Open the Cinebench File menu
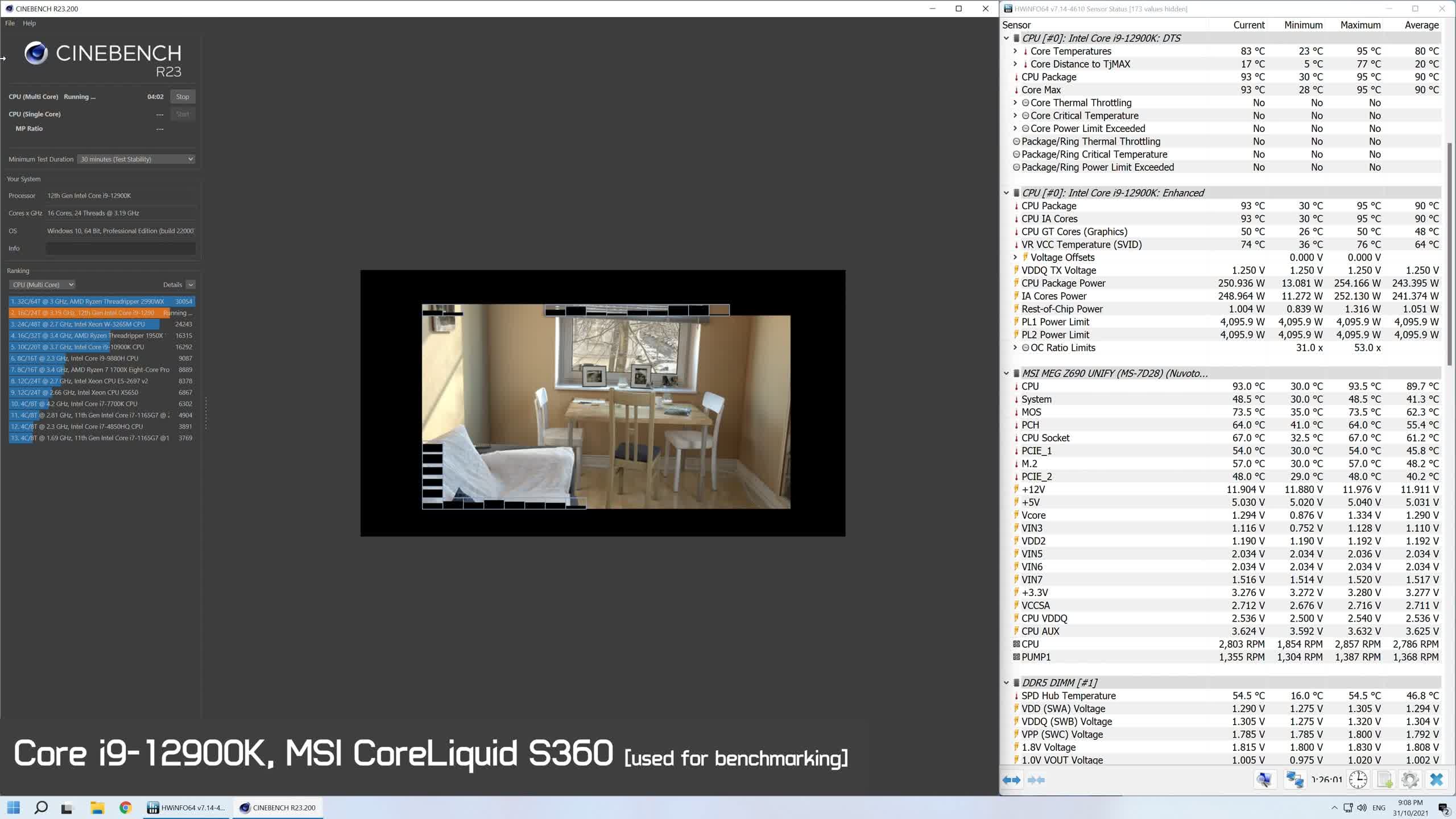The width and height of the screenshot is (1456, 819). [x=10, y=23]
